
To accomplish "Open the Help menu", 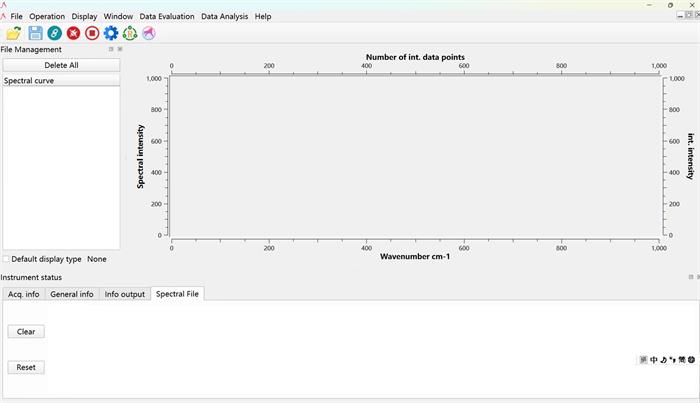I will [x=263, y=16].
